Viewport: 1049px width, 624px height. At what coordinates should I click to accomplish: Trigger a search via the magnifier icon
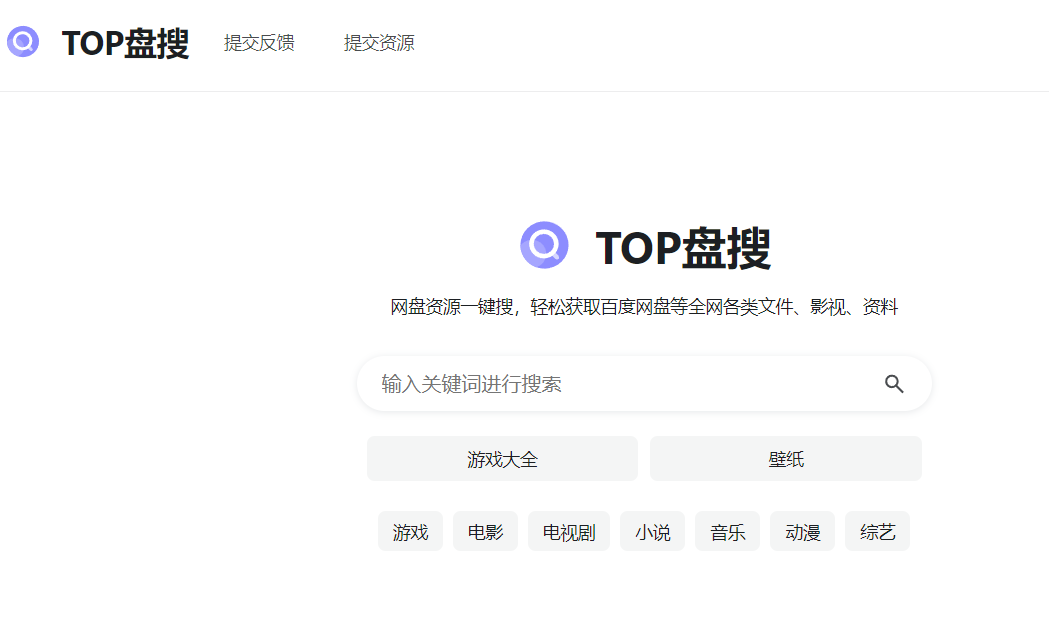[894, 383]
